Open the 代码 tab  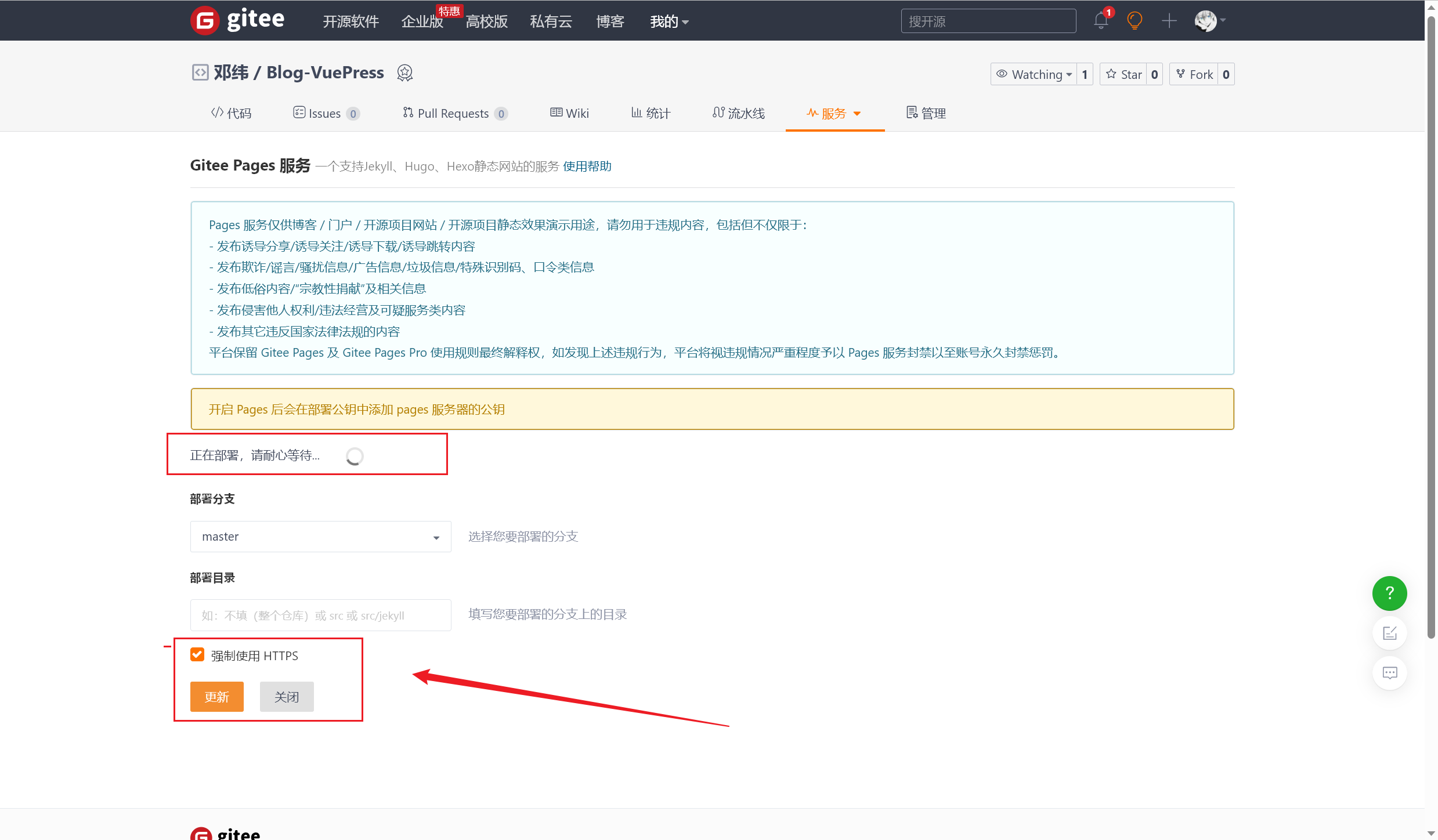(231, 113)
